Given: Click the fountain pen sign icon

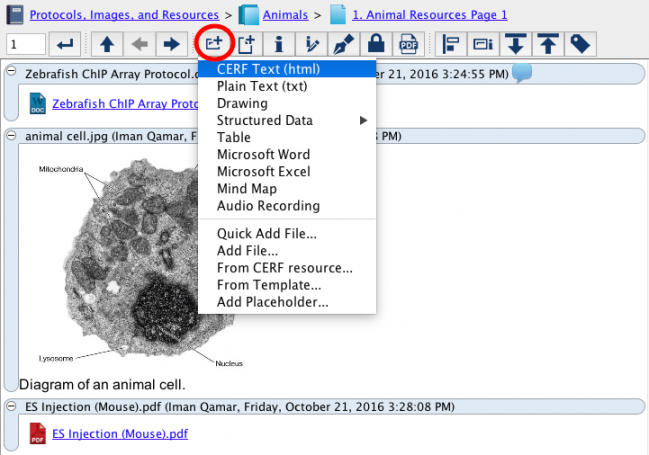Looking at the screenshot, I should [344, 44].
